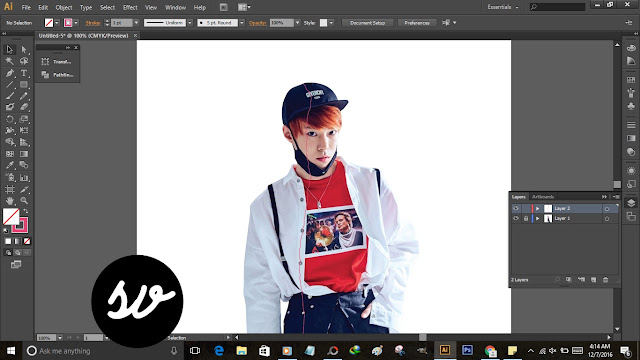Create new layer in Layers panel

[x=593, y=280]
